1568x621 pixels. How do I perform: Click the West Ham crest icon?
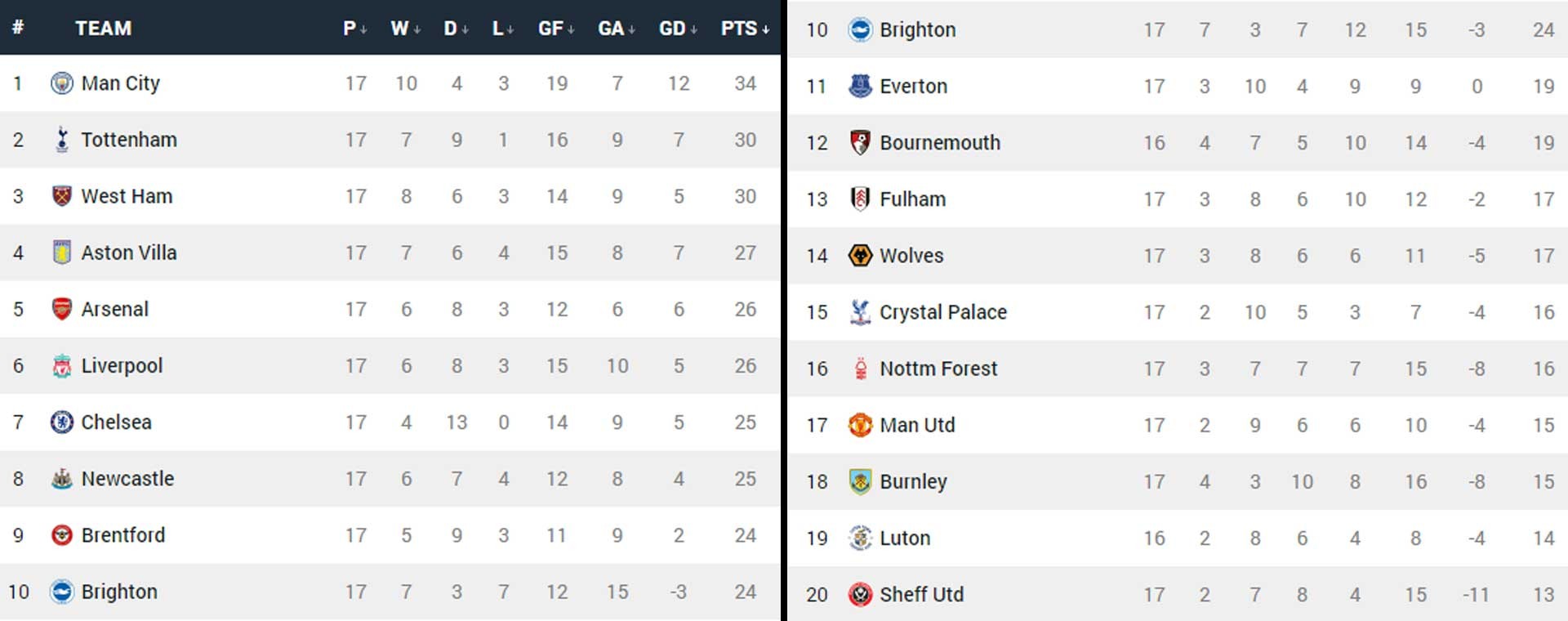click(61, 196)
